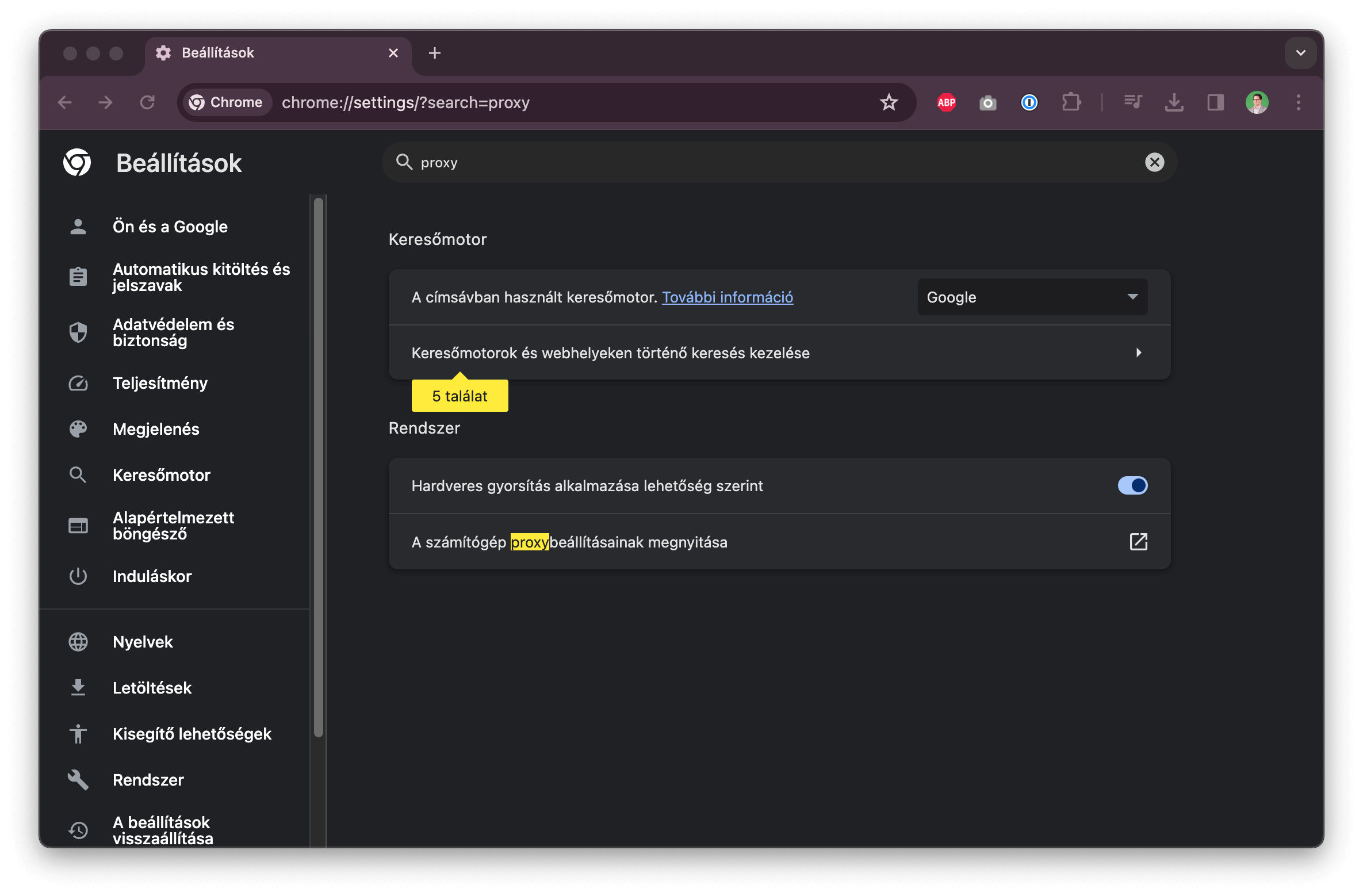Open the 1Password extension icon
Screen dimensions: 1363x896
pyautogui.click(x=1029, y=103)
